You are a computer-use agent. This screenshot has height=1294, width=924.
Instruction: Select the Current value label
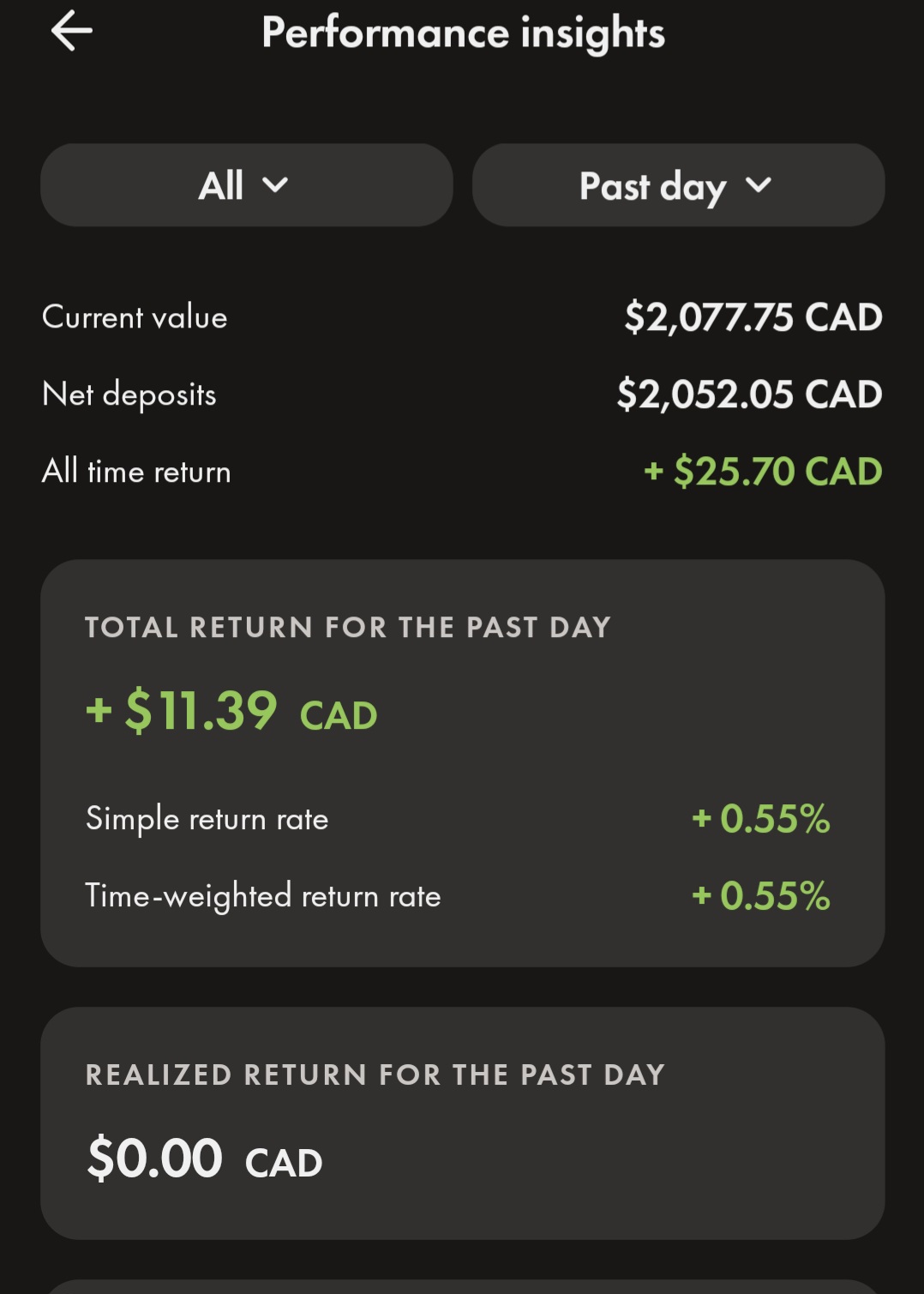(135, 317)
